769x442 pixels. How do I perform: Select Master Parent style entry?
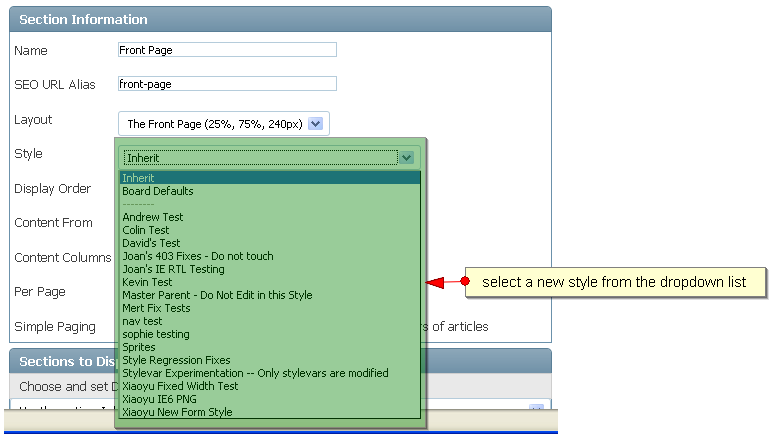[217, 295]
